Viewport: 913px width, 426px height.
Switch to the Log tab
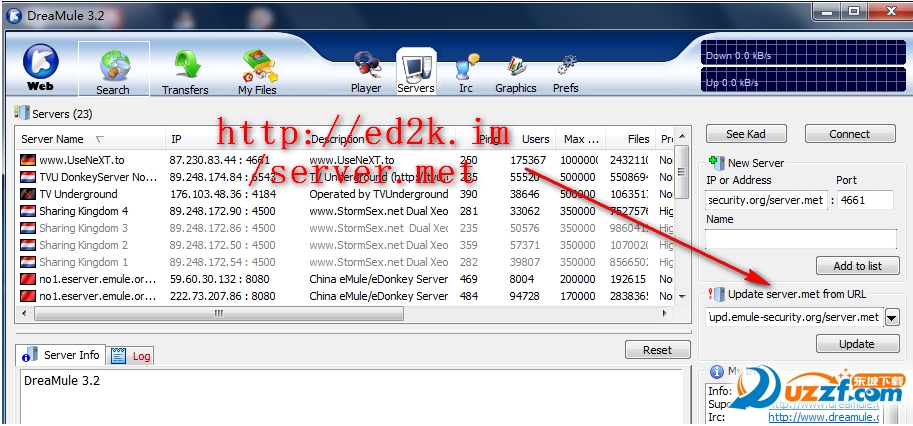click(x=130, y=356)
